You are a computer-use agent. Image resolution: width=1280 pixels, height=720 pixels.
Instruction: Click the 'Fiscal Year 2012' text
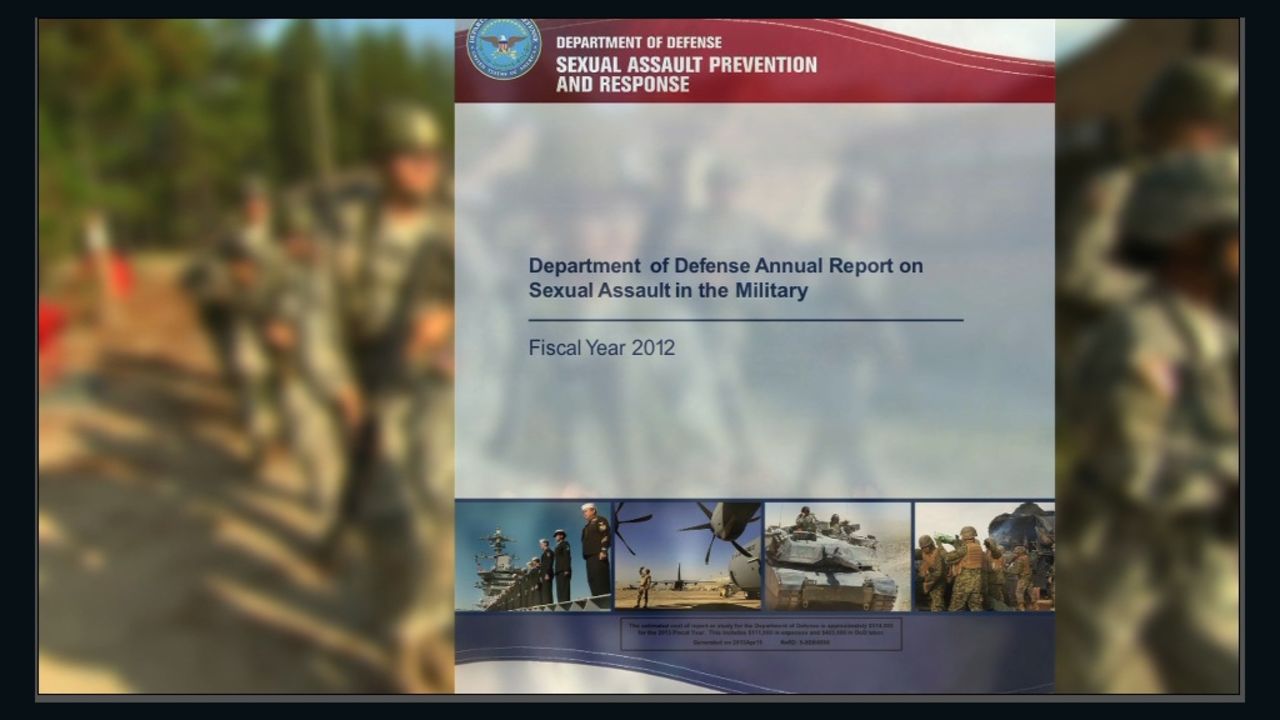(602, 348)
